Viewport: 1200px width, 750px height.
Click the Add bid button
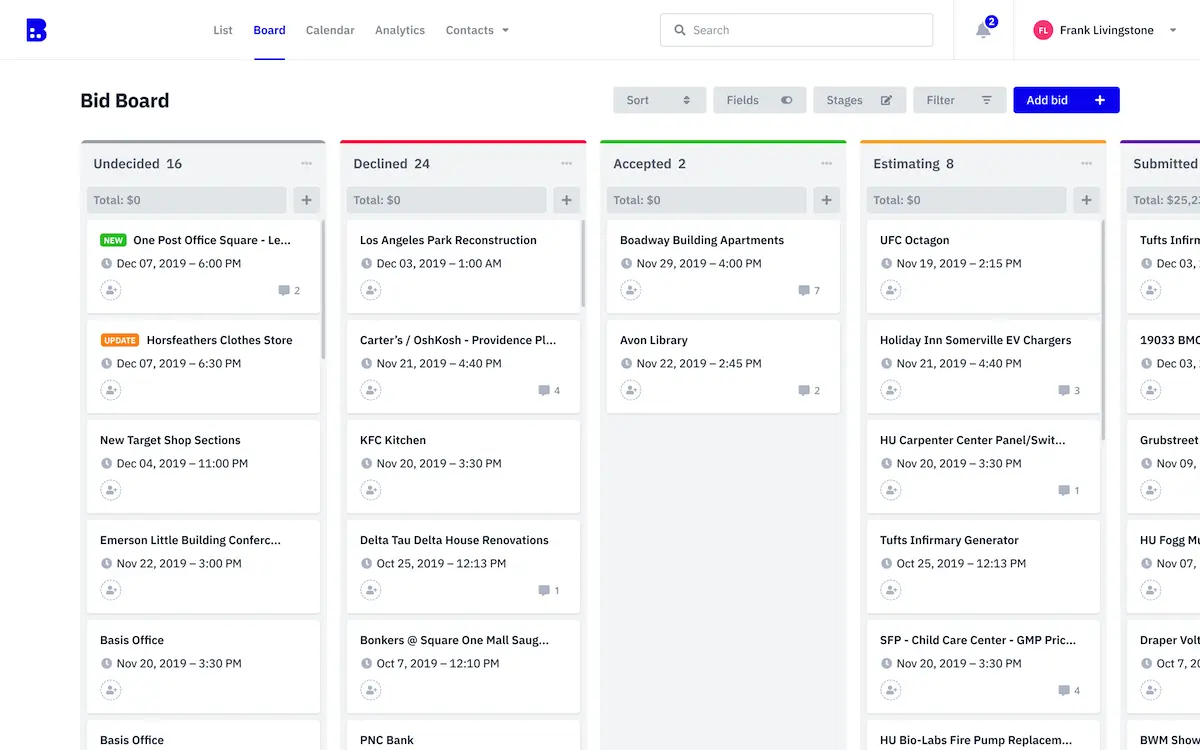(1066, 100)
